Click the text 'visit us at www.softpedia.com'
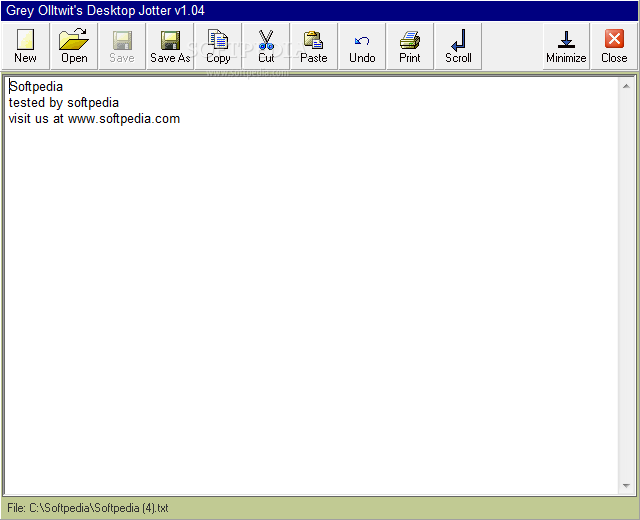The width and height of the screenshot is (640, 520). coord(94,119)
